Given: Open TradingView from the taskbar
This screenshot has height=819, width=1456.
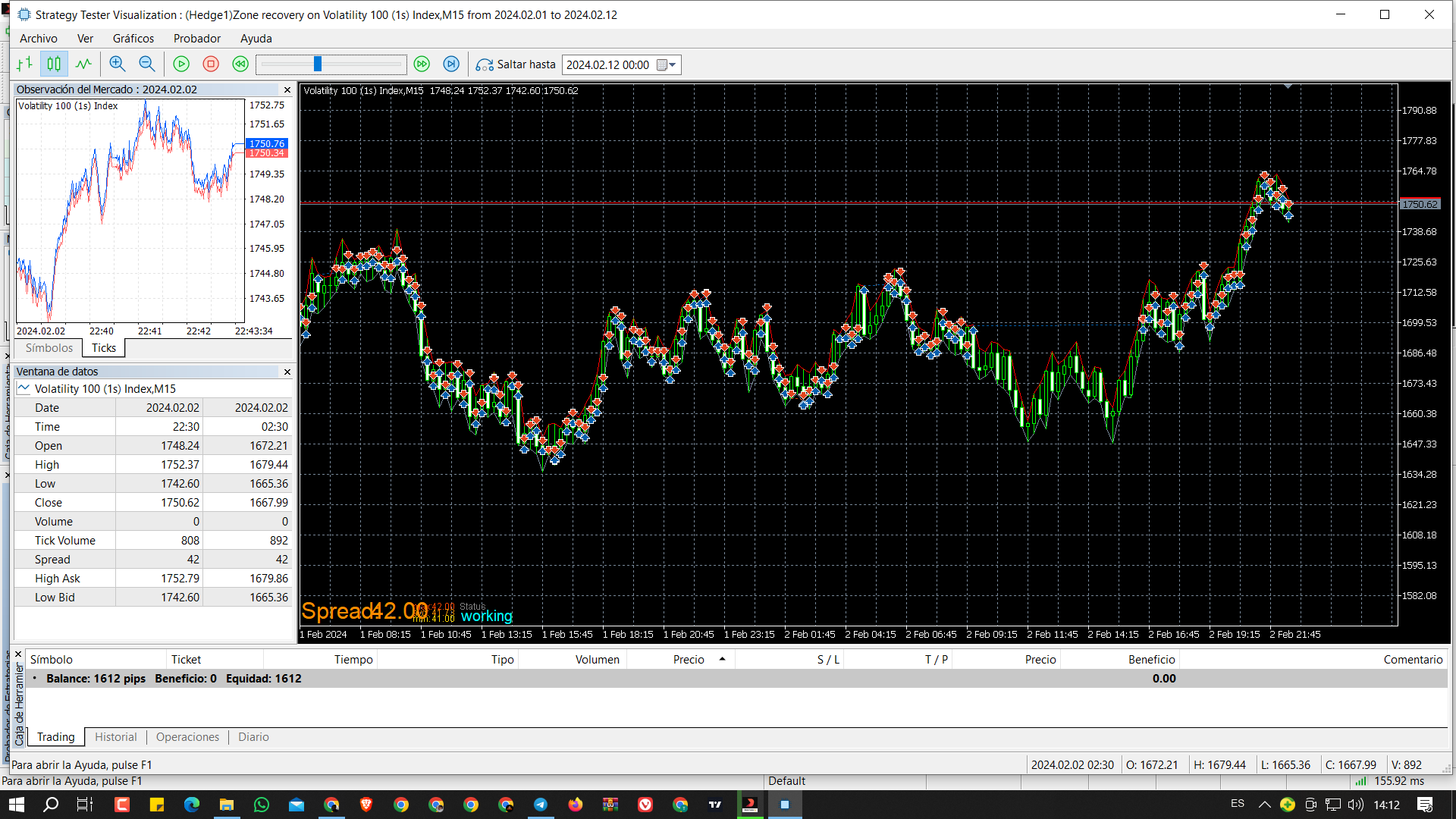Looking at the screenshot, I should click(715, 805).
